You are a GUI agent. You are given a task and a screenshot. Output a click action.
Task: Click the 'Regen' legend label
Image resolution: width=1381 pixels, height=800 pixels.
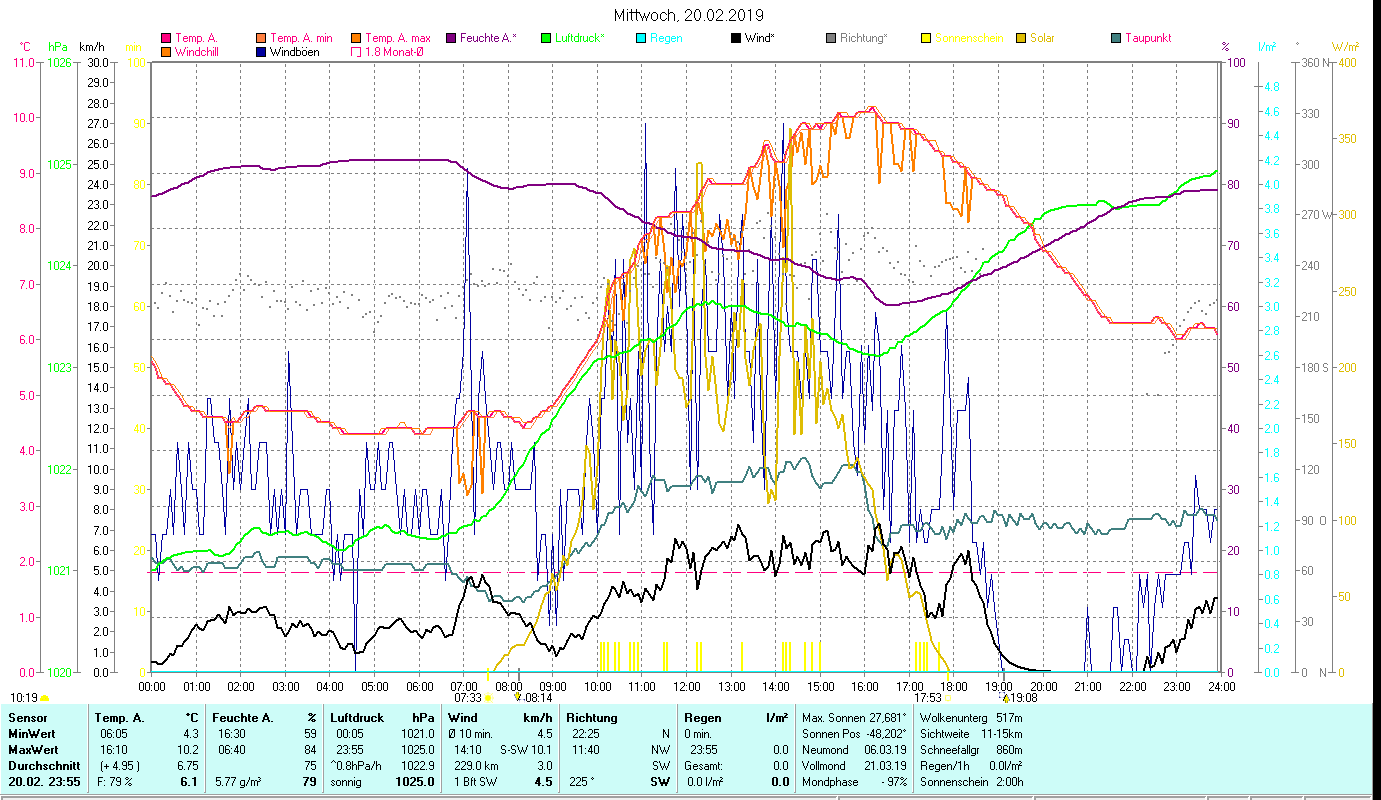tap(665, 38)
